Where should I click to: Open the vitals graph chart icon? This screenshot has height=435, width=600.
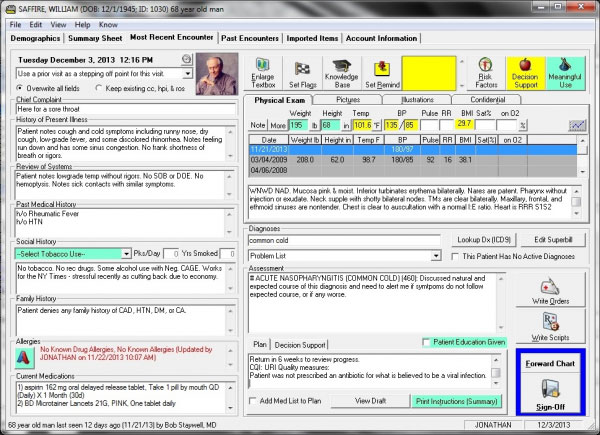(x=577, y=125)
